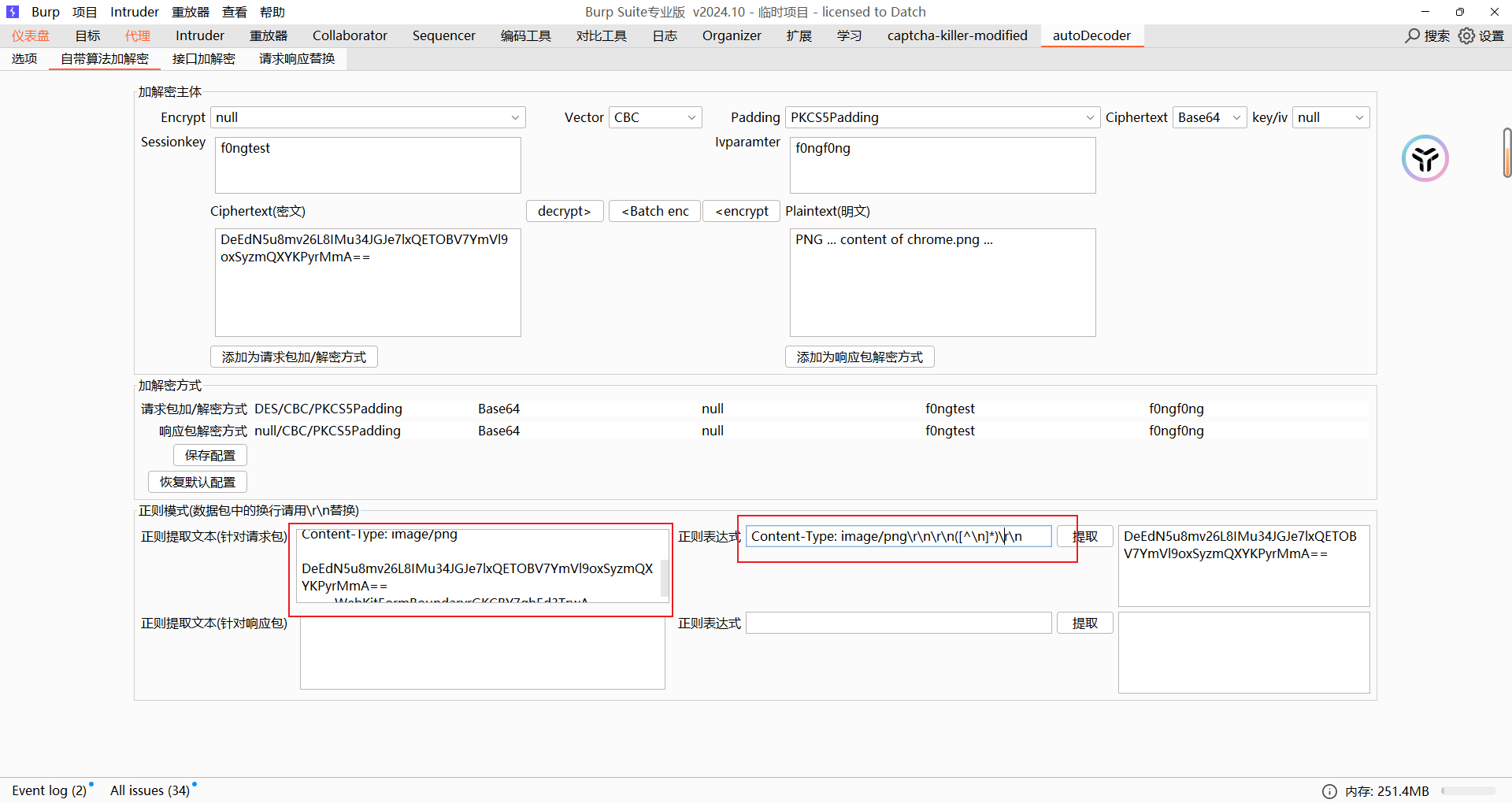
Task: Switch to the 扩展 tab
Action: tap(799, 35)
